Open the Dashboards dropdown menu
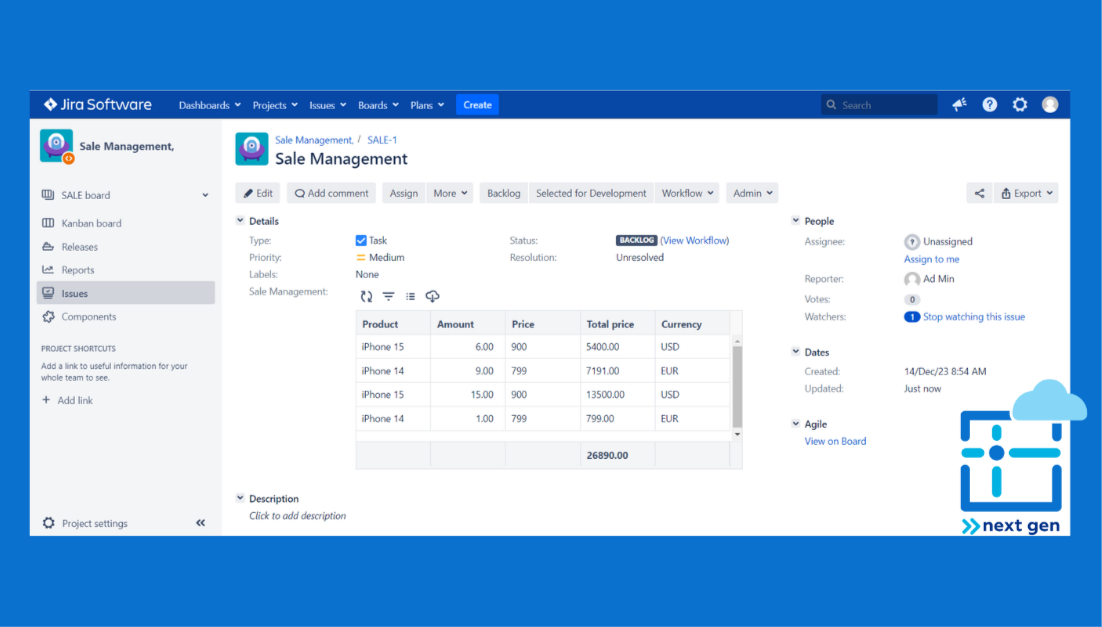1102x627 pixels. [209, 105]
